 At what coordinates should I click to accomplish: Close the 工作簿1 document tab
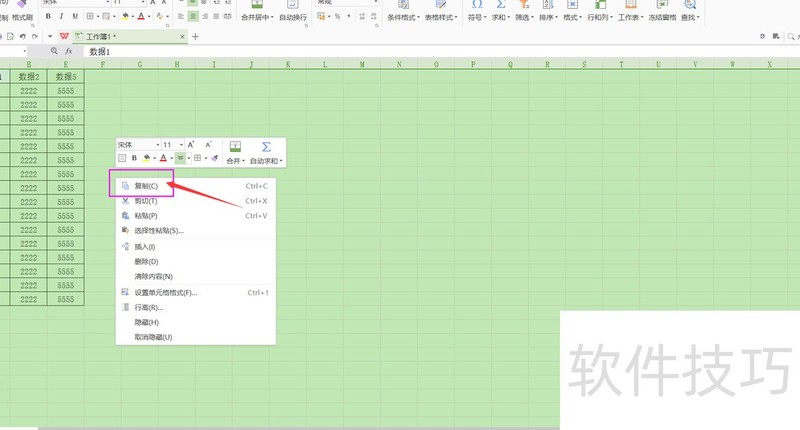pyautogui.click(x=182, y=37)
